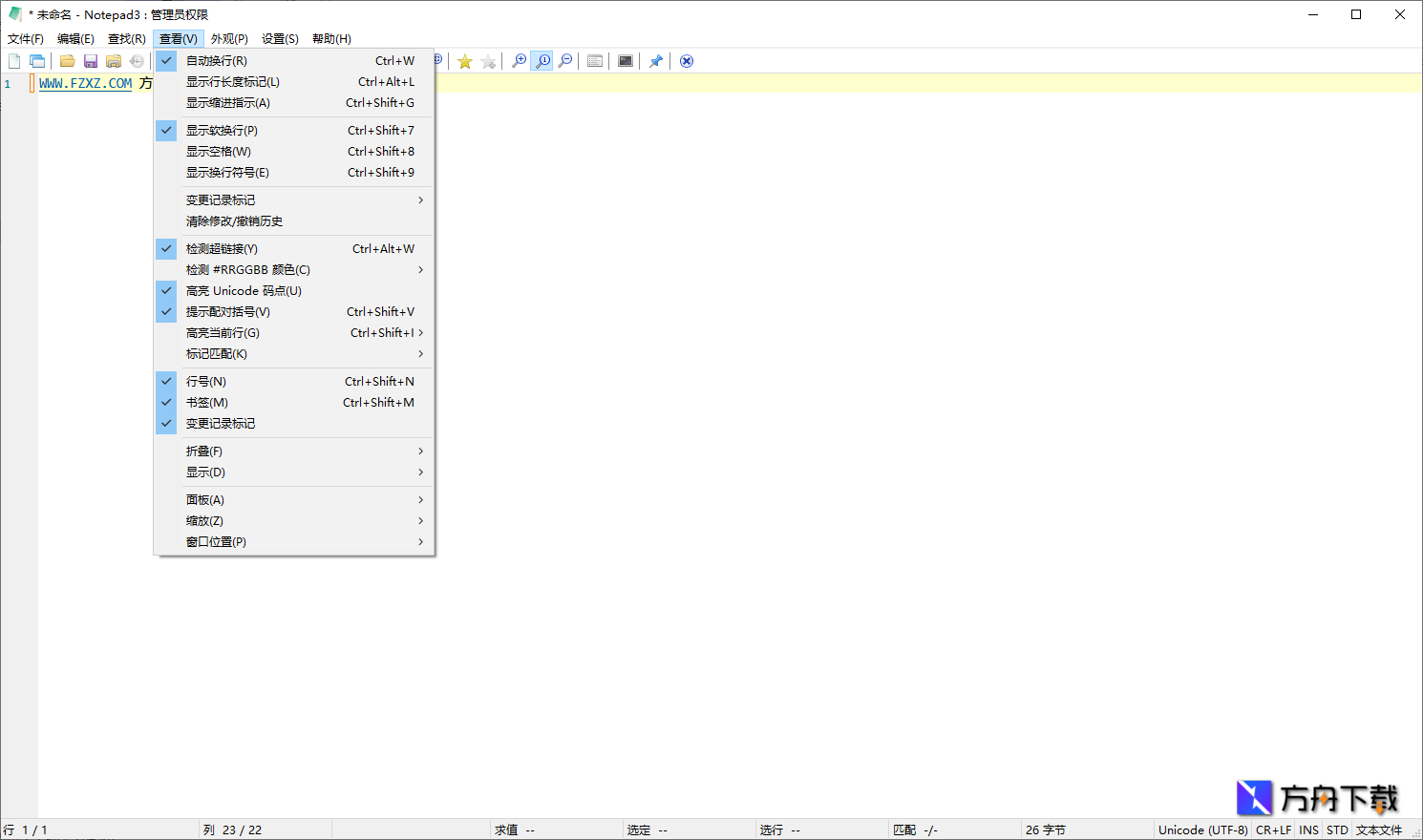This screenshot has height=840, width=1423.
Task: Zoom in using the magnifier plus icon
Action: tap(519, 60)
